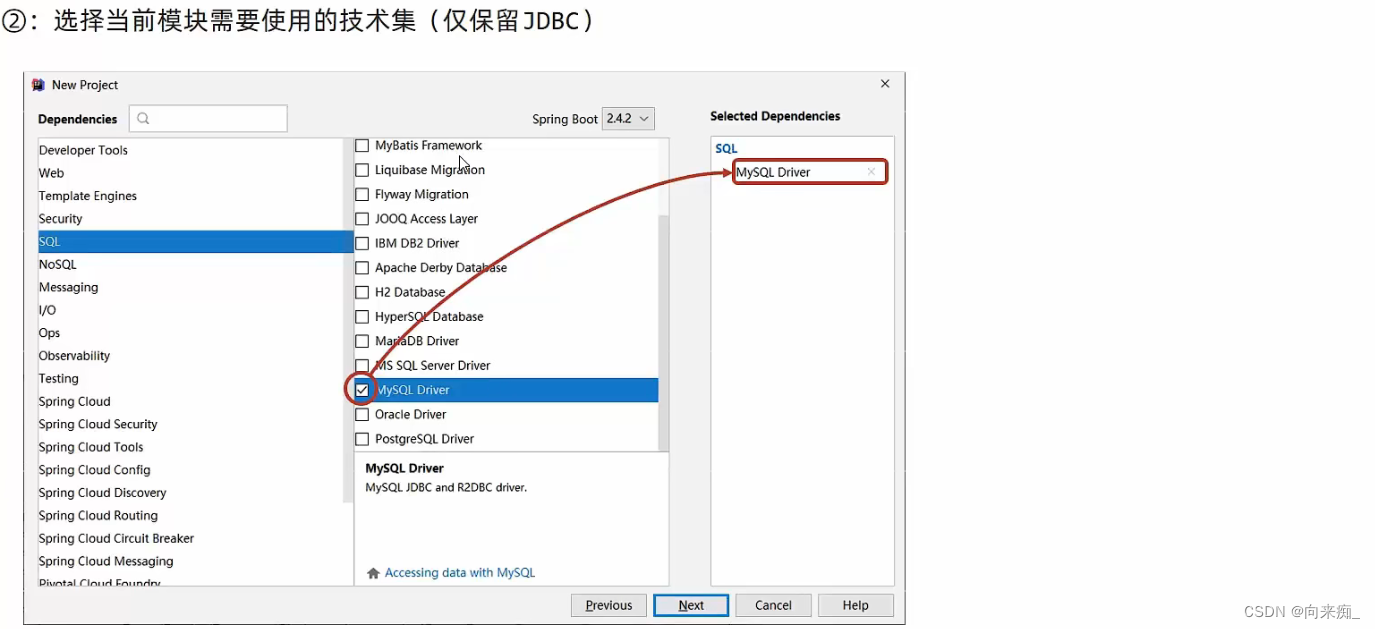This screenshot has width=1375, height=629.
Task: Check the Flyway Migration option
Action: click(362, 194)
